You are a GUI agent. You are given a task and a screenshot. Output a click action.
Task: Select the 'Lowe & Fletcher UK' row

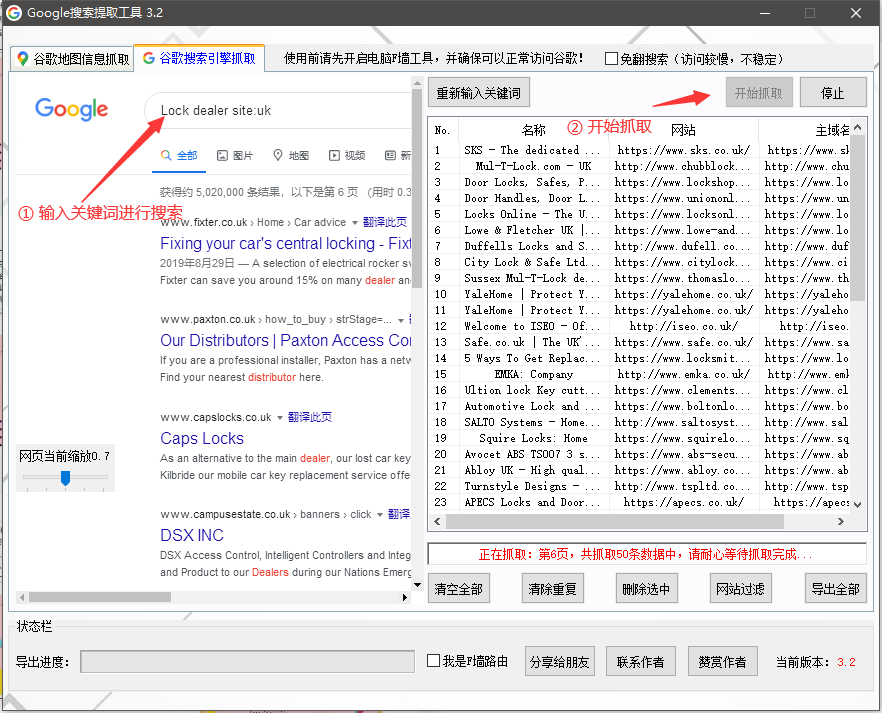pyautogui.click(x=639, y=230)
